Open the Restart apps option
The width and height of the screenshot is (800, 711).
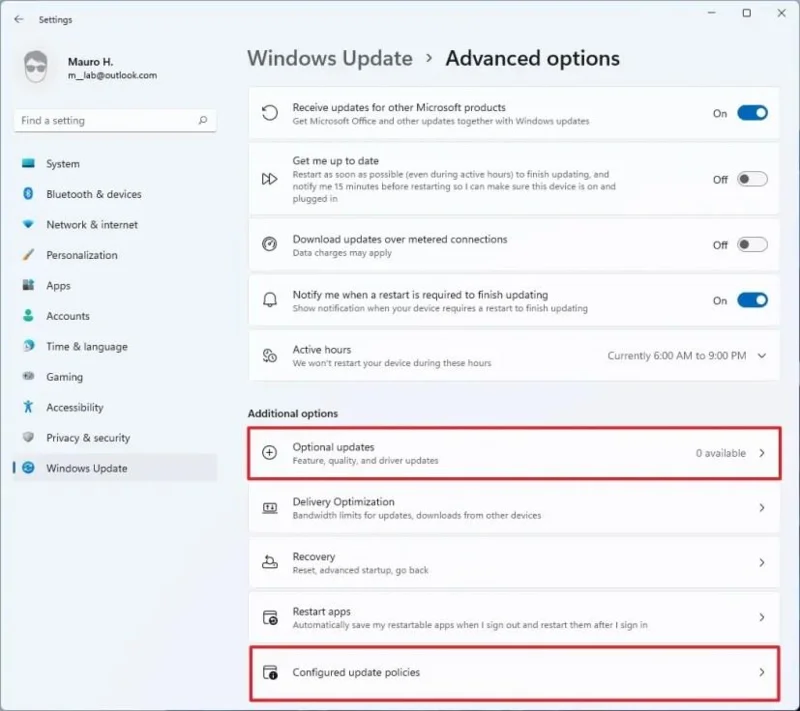point(514,618)
